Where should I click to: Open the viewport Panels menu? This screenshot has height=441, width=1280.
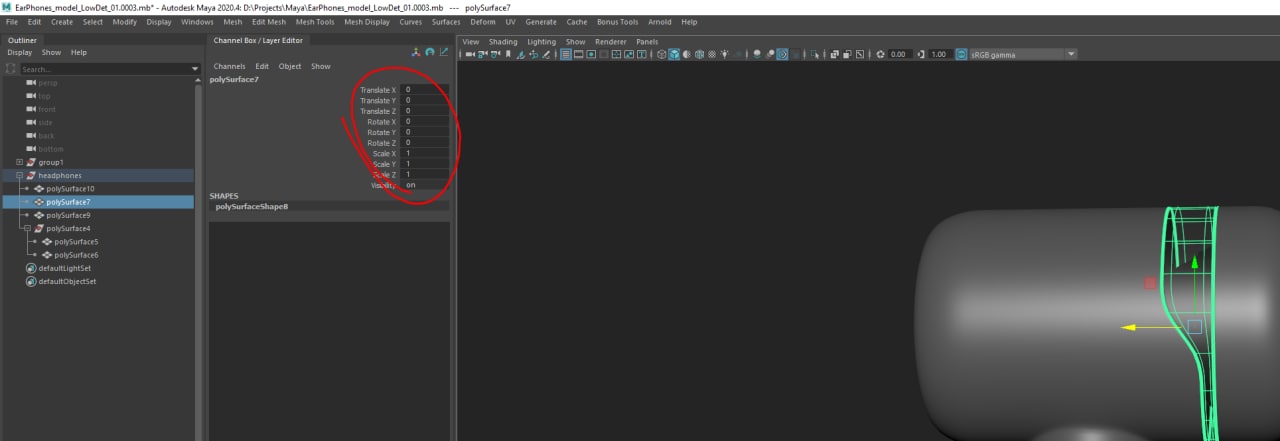647,42
